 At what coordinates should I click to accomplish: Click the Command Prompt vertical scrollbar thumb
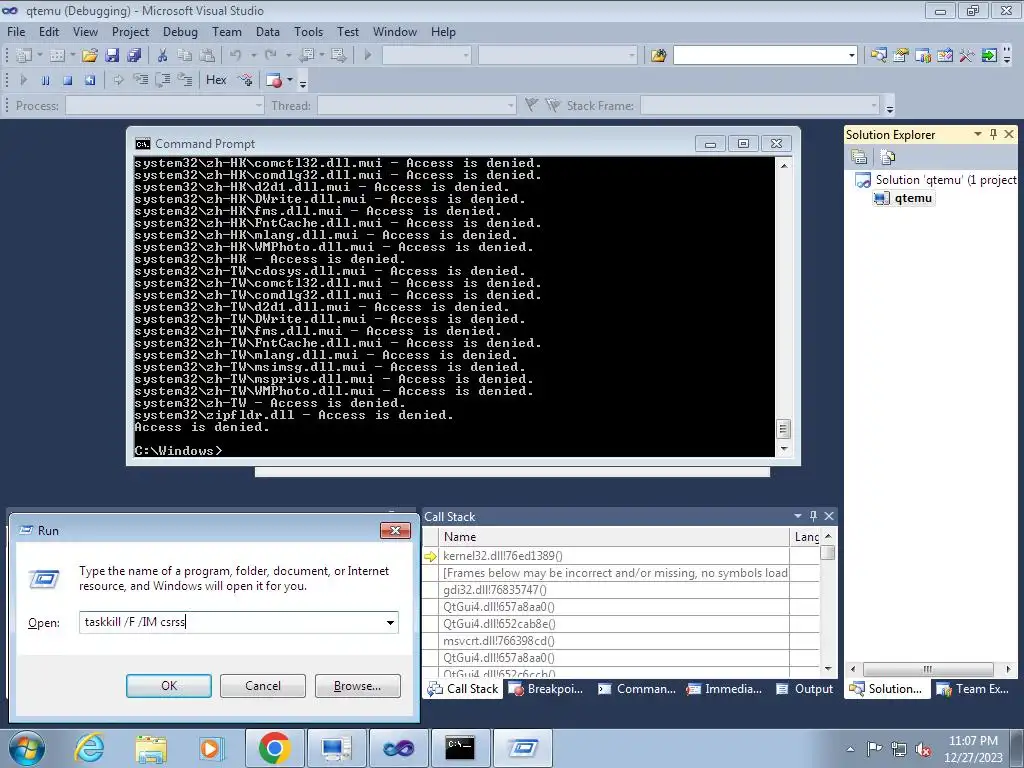pos(783,429)
